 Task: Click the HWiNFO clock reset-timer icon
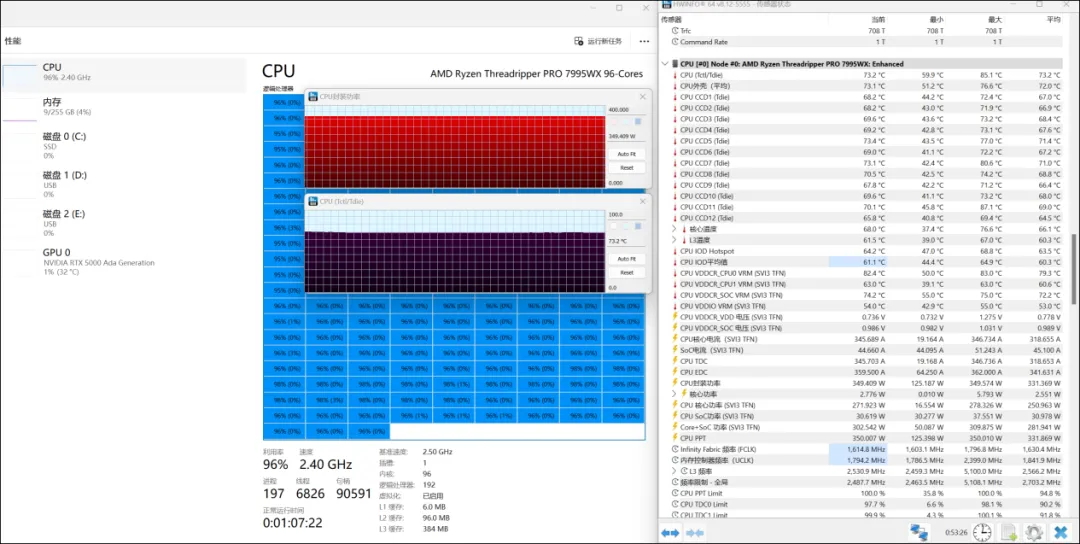[982, 532]
